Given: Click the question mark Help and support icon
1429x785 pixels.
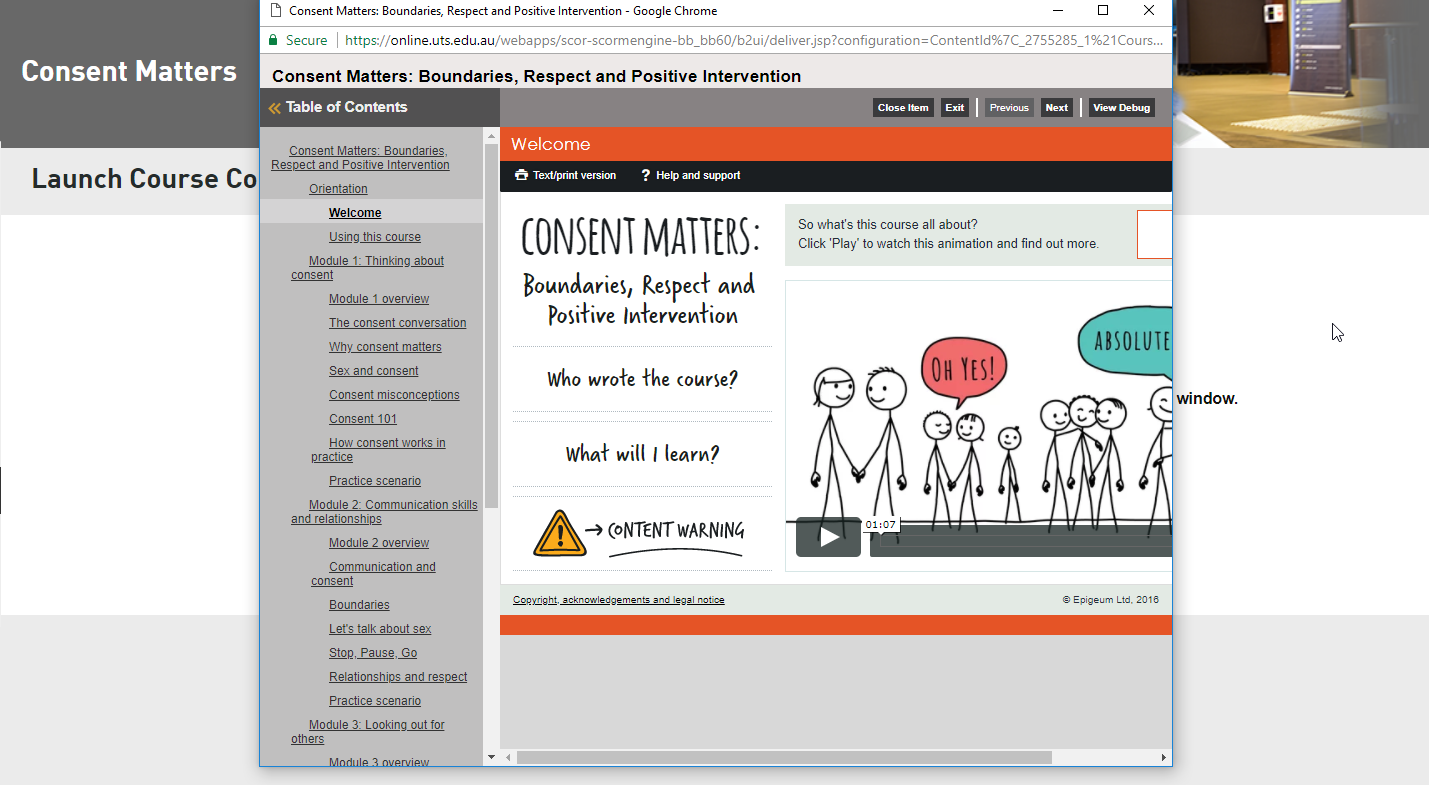Looking at the screenshot, I should (x=646, y=175).
